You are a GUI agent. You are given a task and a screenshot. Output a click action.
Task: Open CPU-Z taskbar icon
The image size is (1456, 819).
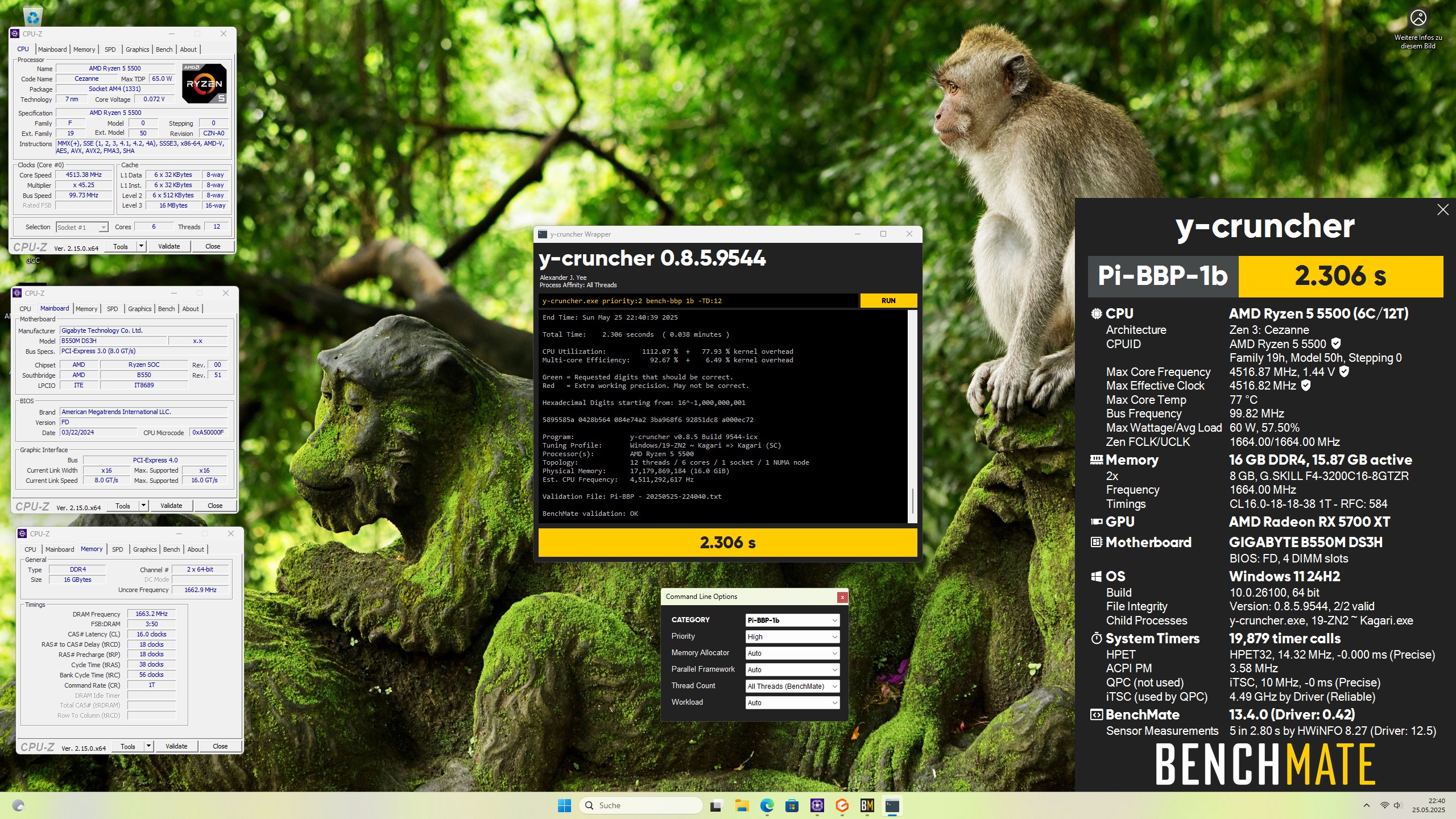817,805
